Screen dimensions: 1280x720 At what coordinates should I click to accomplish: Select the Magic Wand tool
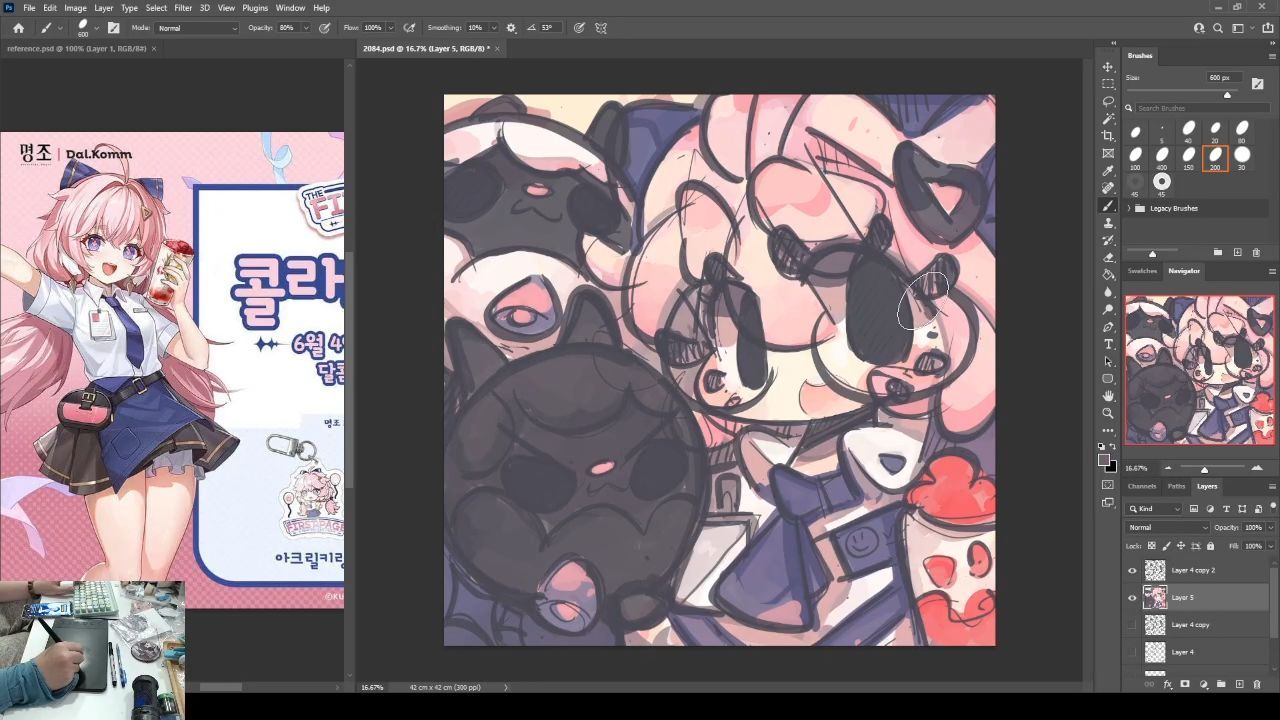1108,119
